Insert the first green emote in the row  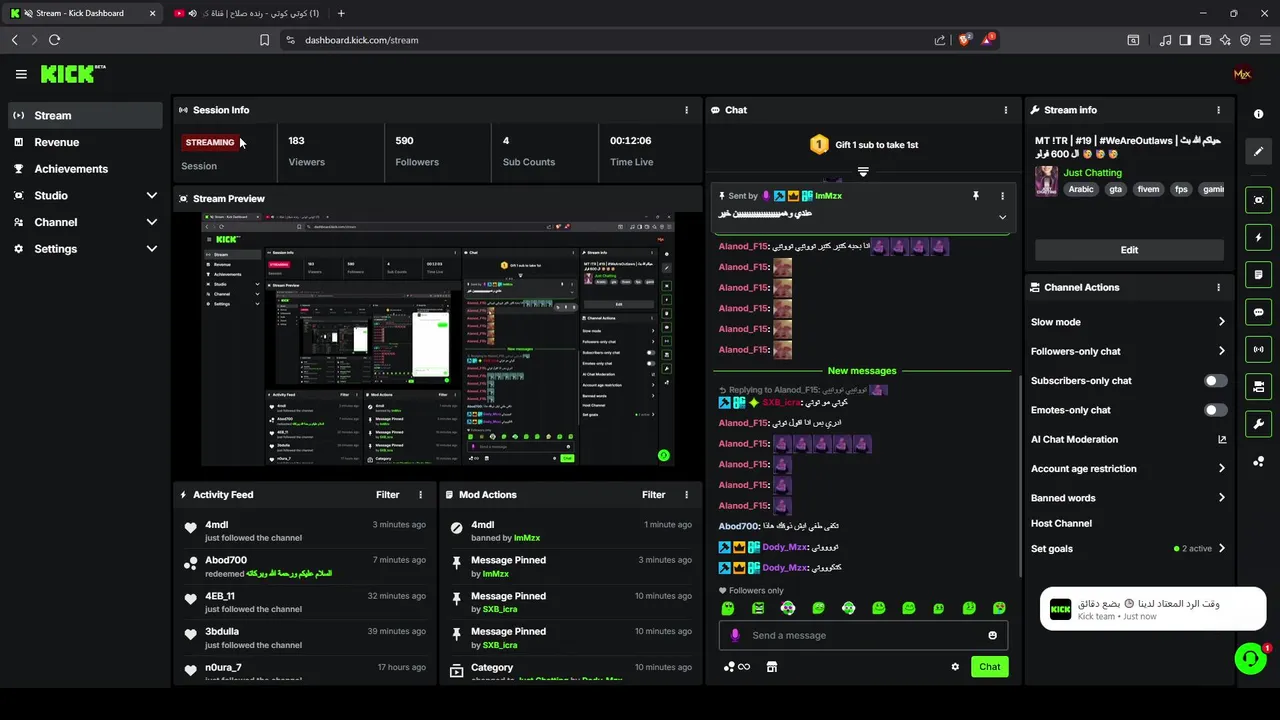[728, 608]
